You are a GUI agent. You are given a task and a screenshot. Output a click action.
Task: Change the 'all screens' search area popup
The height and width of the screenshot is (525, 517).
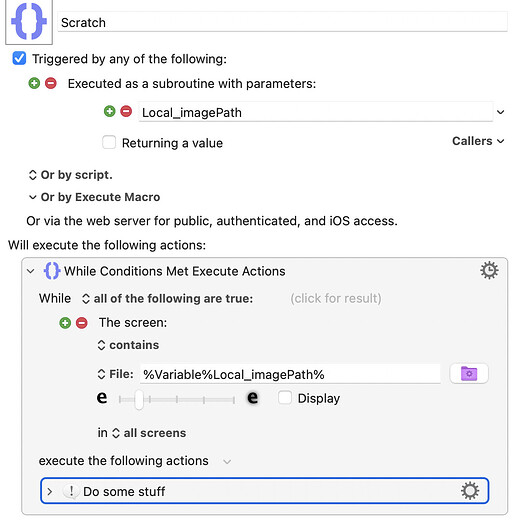pyautogui.click(x=149, y=433)
